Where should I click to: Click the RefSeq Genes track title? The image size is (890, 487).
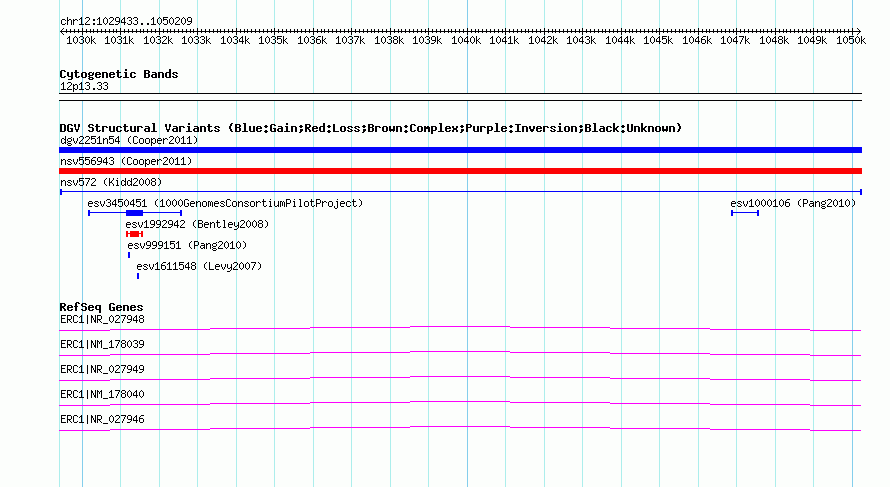(102, 307)
